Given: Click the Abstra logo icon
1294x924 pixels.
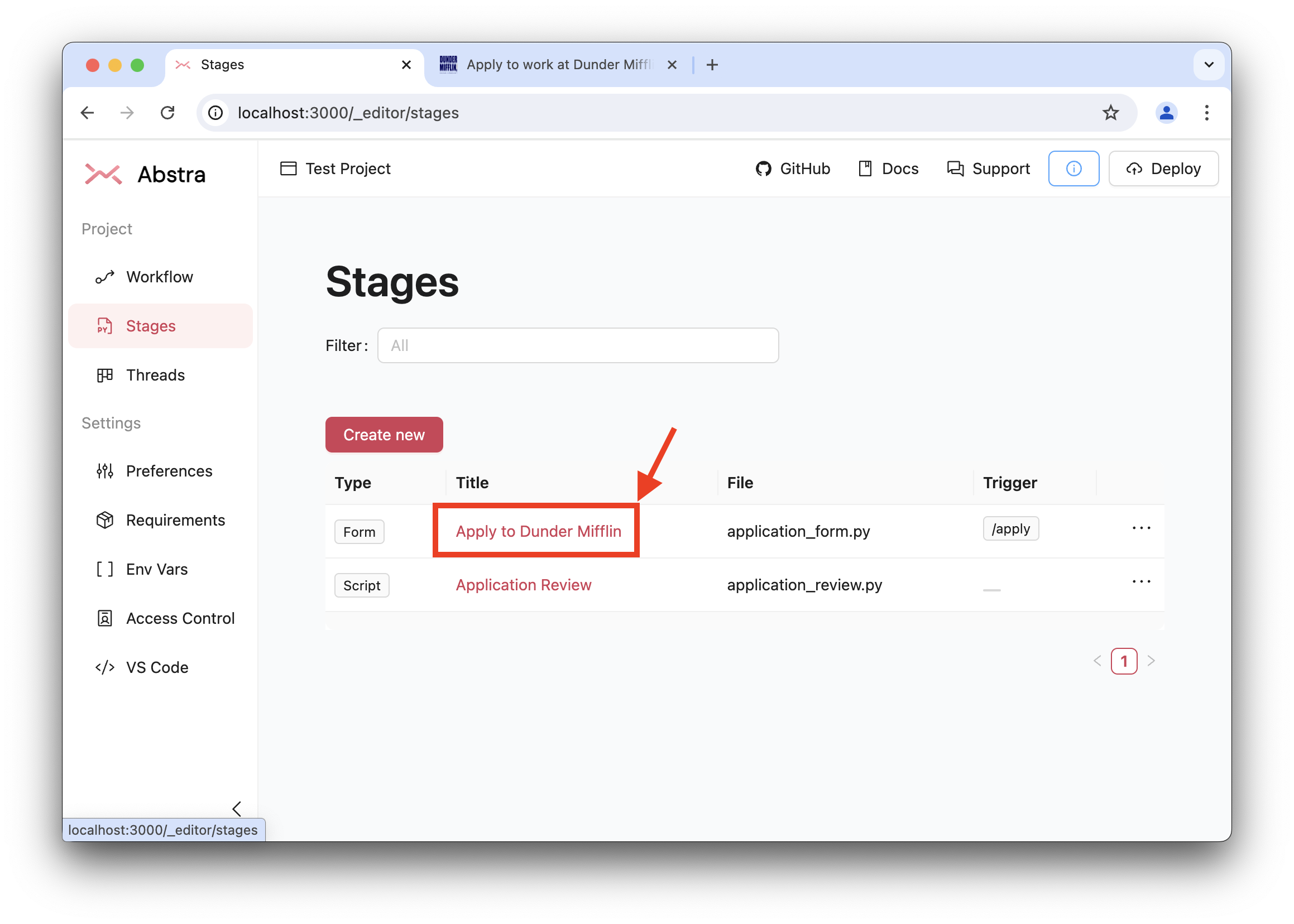Looking at the screenshot, I should click(103, 174).
